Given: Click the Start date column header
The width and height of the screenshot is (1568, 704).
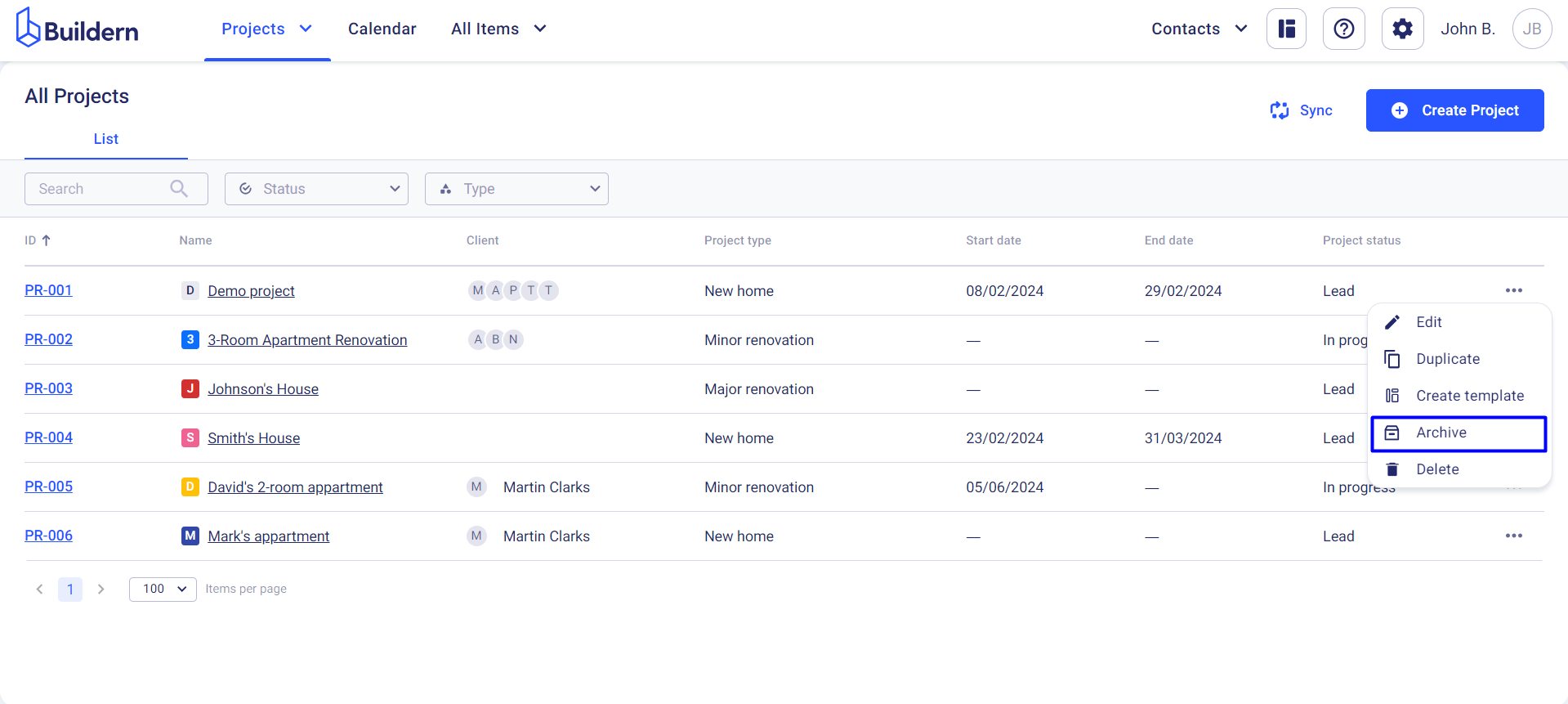Looking at the screenshot, I should pos(993,240).
